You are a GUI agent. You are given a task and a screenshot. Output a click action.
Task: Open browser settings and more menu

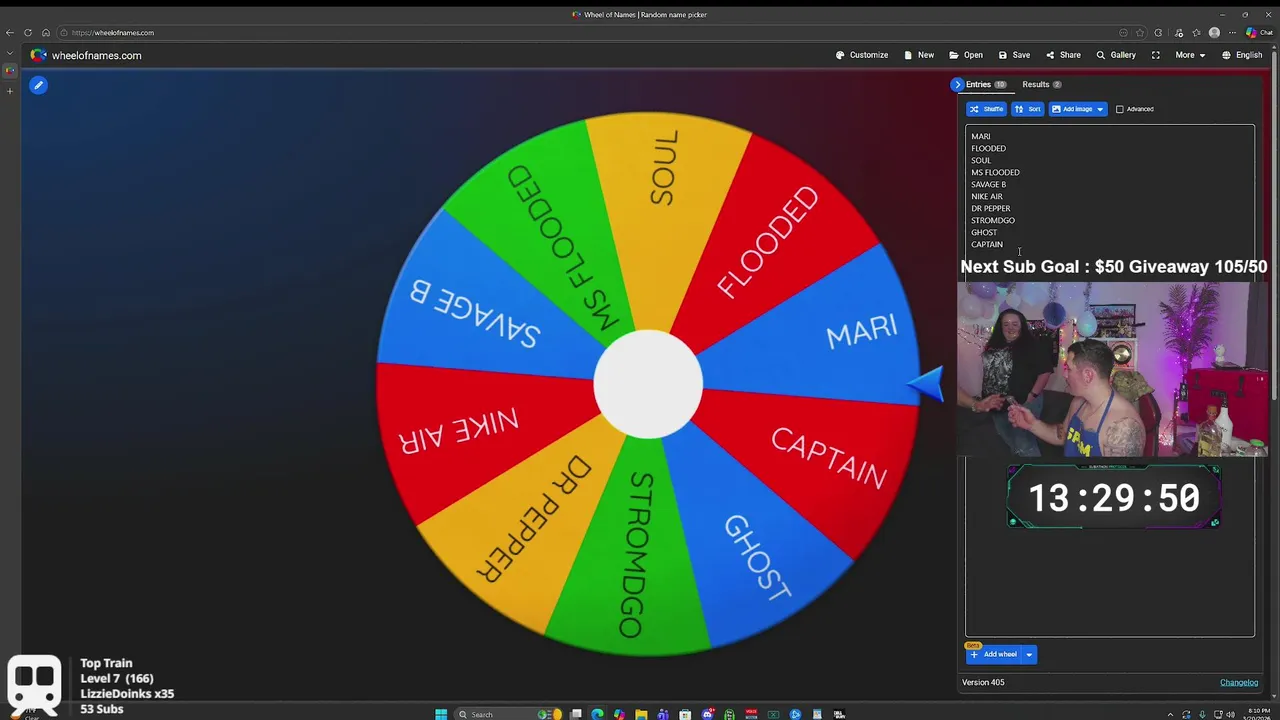click(1232, 33)
